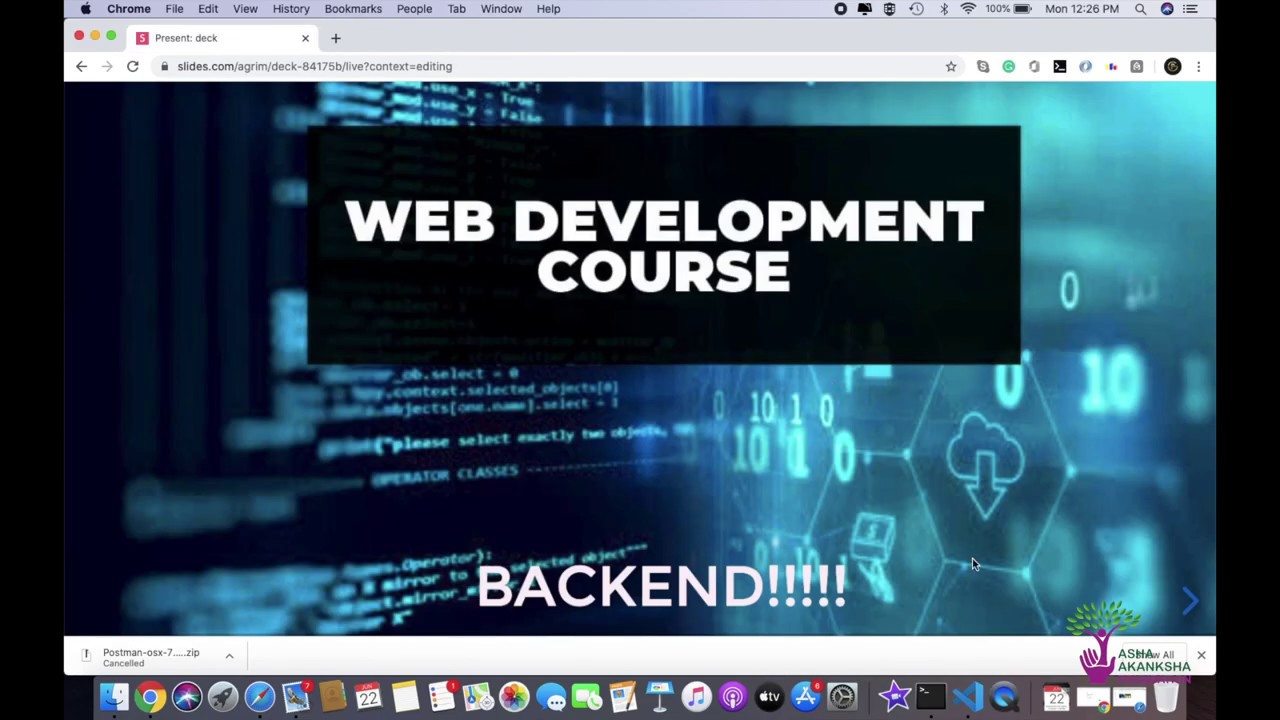This screenshot has height=720, width=1280.
Task: Open the battery status '100%' menu
Action: [1008, 9]
